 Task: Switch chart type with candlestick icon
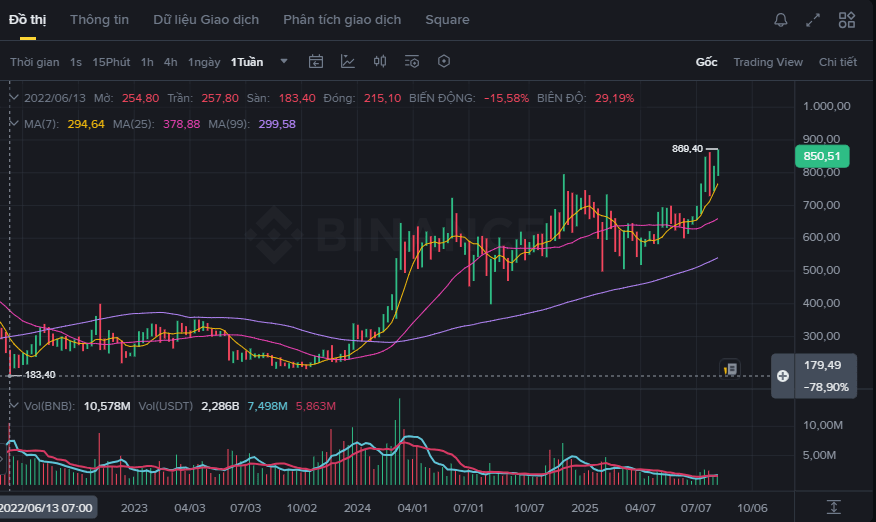380,61
